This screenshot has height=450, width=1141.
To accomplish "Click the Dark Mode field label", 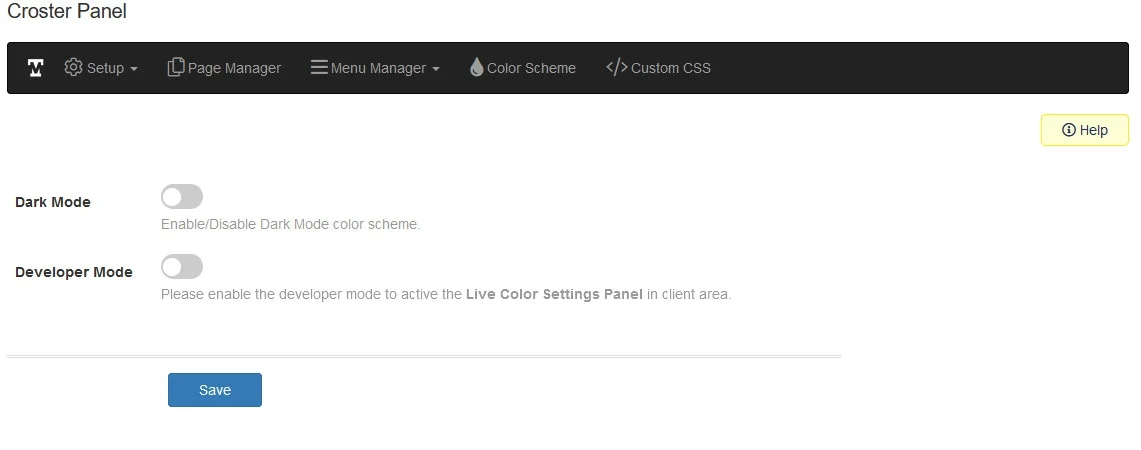I will click(53, 202).
